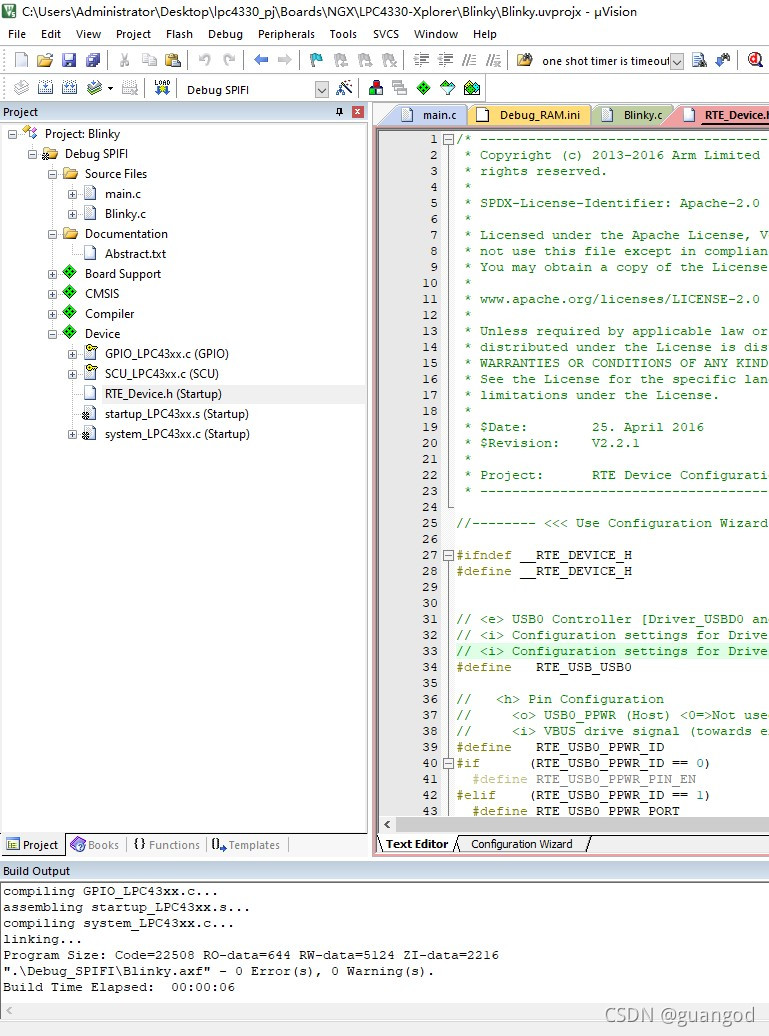
Task: Click the Build Output scrollbar left arrow
Action: (9, 1011)
